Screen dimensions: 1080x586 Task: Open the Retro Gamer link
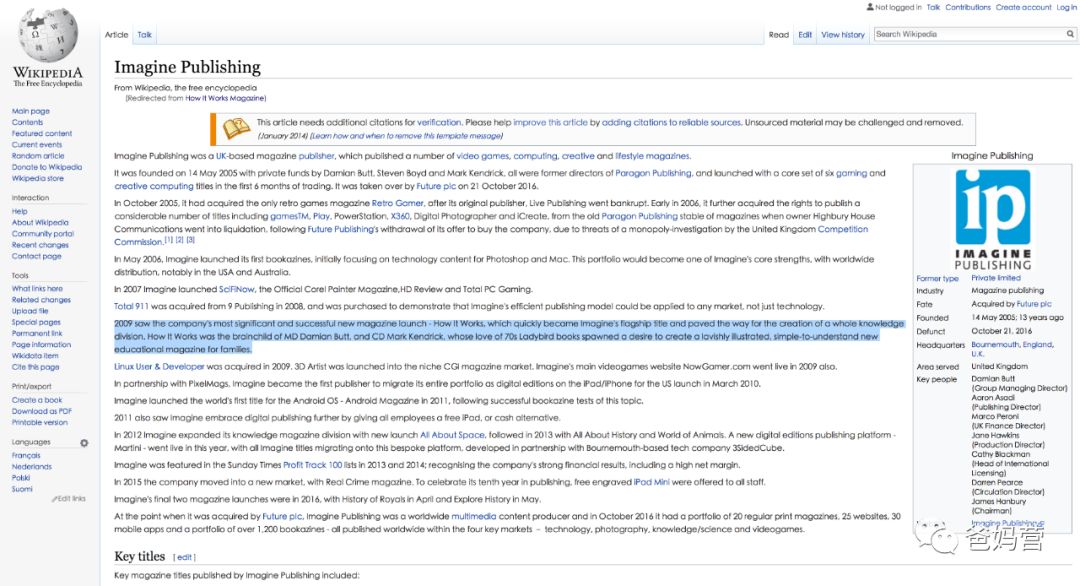coord(397,203)
